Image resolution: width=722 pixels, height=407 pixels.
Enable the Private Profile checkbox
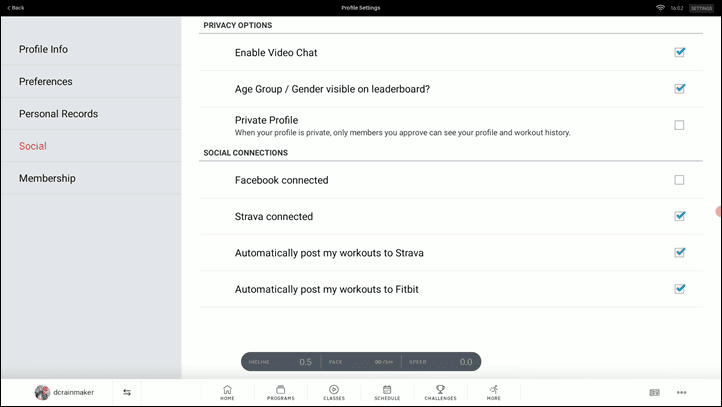[679, 125]
